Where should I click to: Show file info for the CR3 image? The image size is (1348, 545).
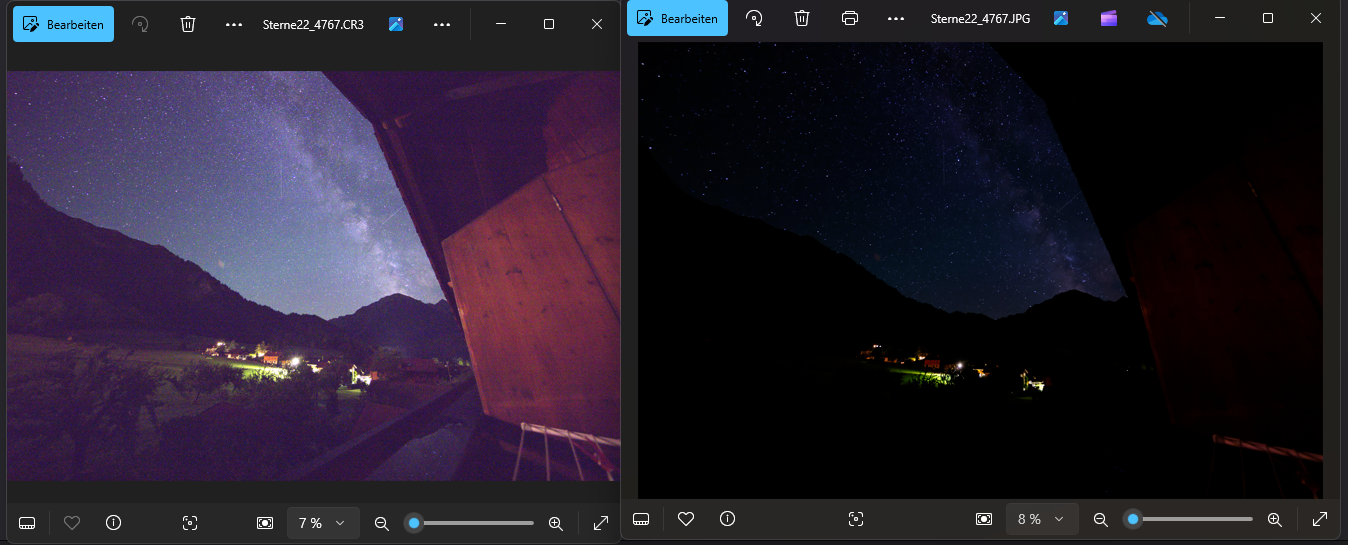point(114,523)
